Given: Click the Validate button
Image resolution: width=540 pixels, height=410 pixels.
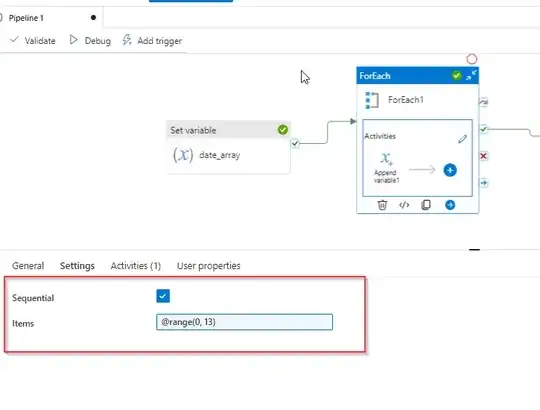Looking at the screenshot, I should 33,41.
